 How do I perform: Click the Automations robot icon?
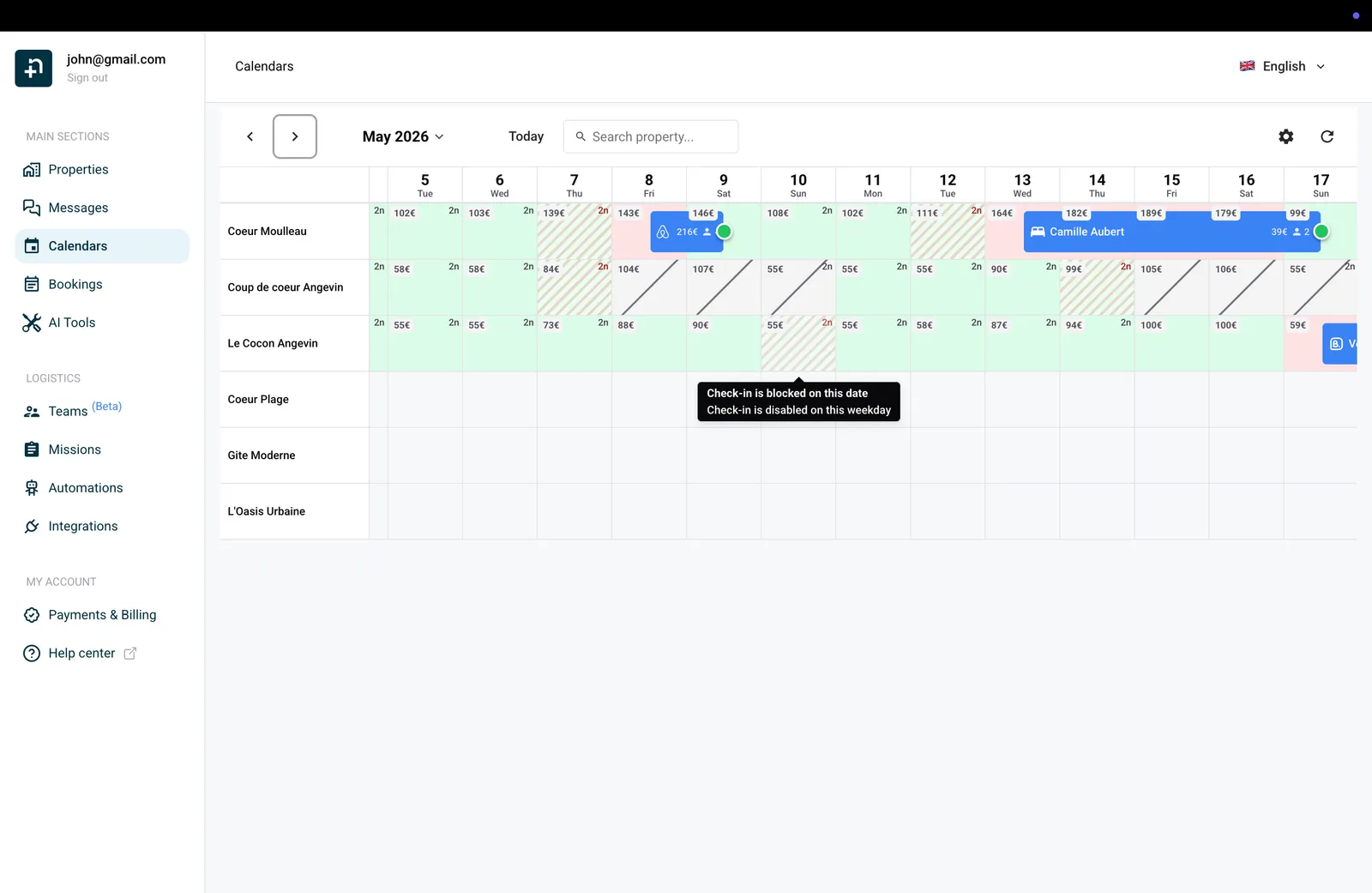[x=32, y=488]
